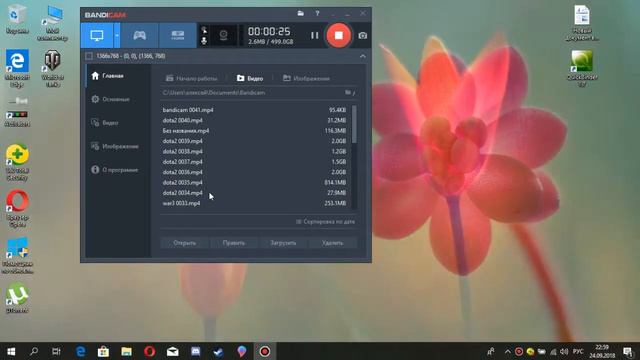Open Mail app taskbar icon
The image size is (640, 360).
172,351
